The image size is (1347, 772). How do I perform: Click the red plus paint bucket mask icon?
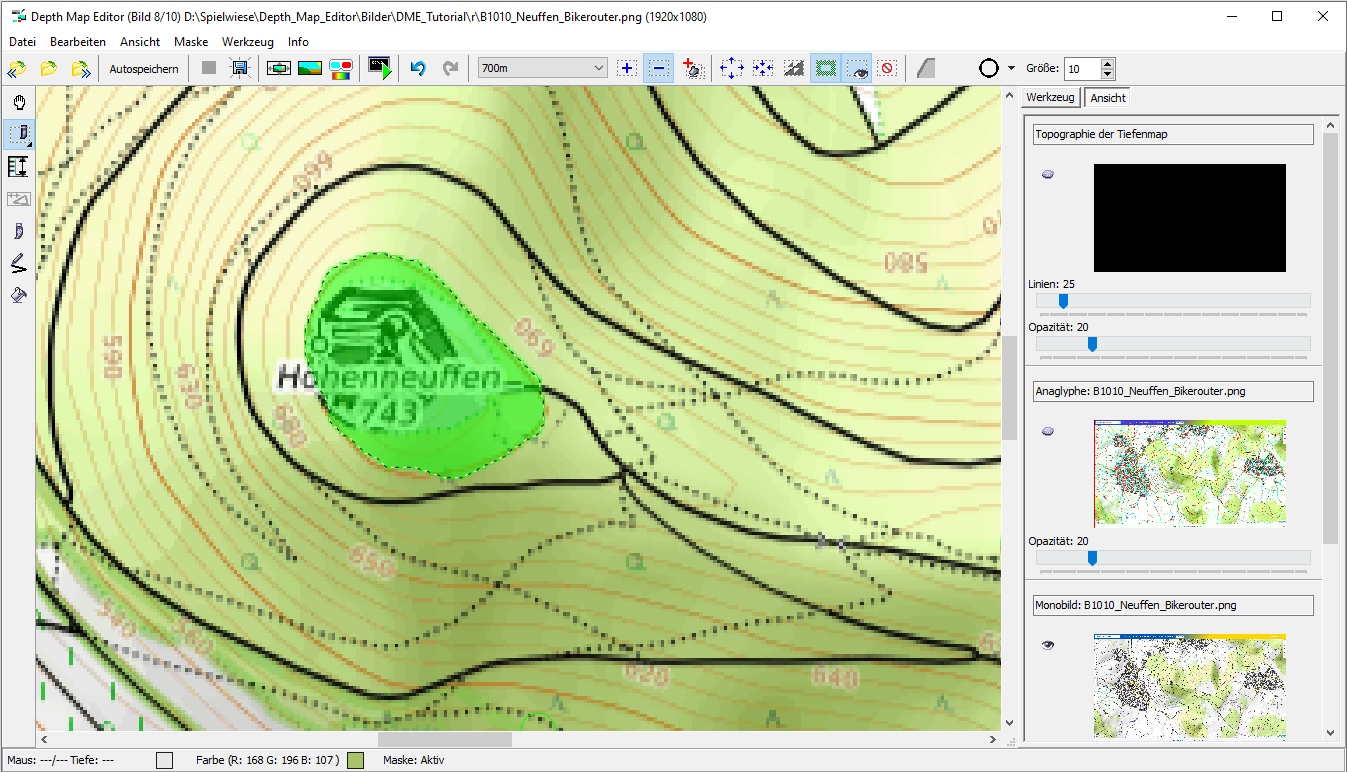693,68
